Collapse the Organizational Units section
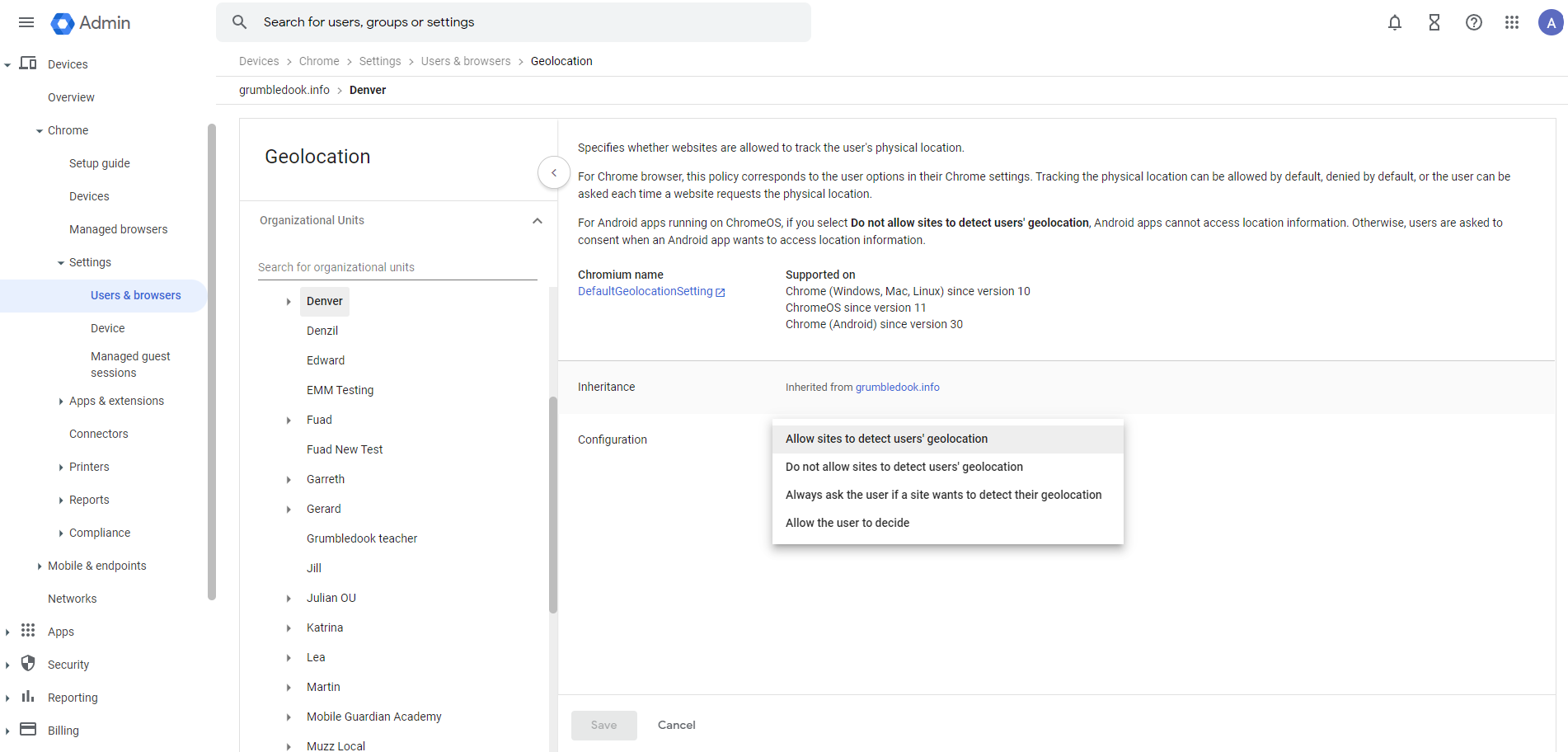 (x=538, y=221)
